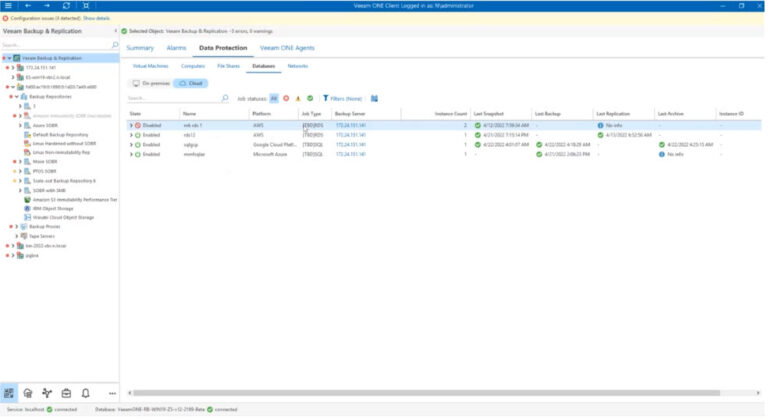The height and width of the screenshot is (420, 768).
Task: Toggle the red error job status filter
Action: (x=286, y=99)
